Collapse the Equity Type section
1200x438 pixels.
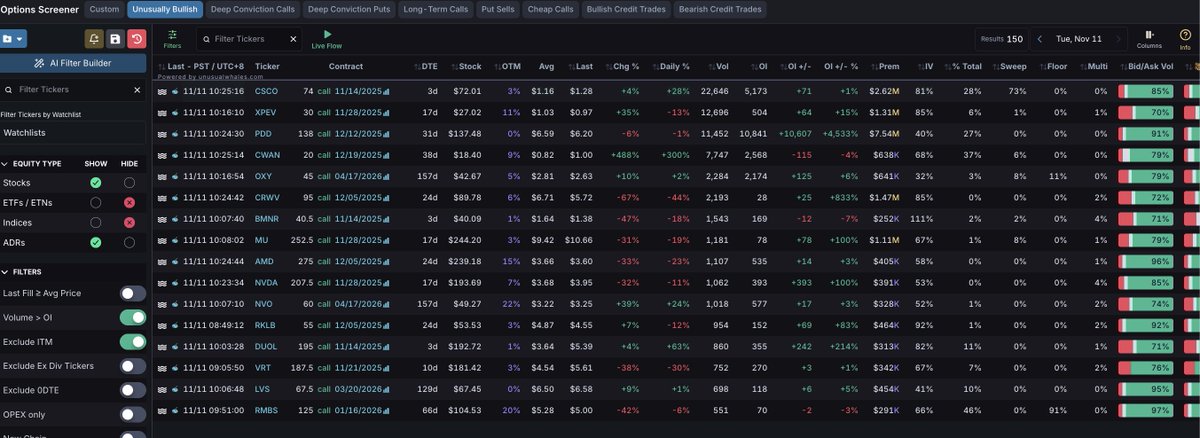6,163
